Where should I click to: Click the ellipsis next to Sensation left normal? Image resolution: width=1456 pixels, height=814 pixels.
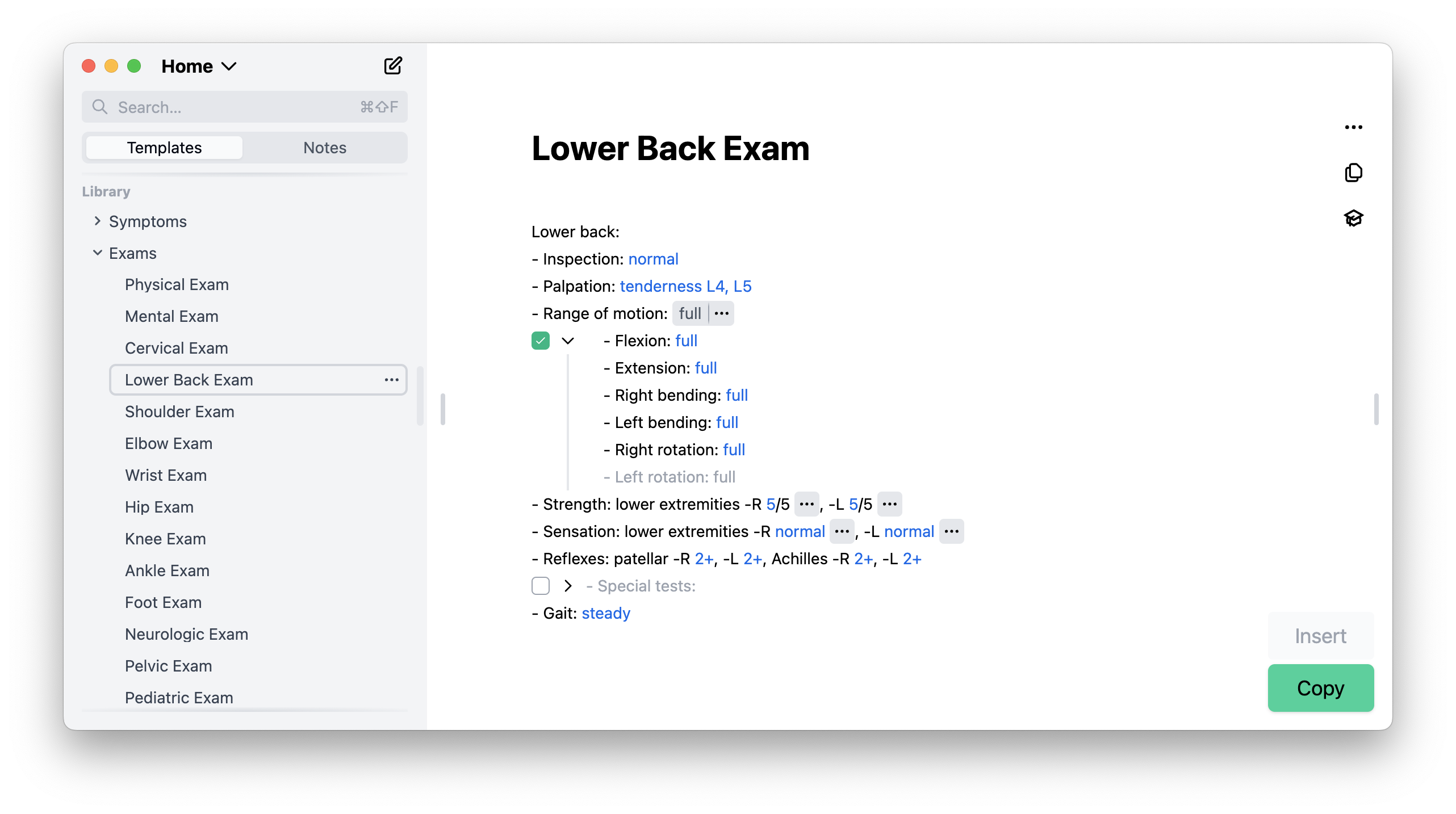pyautogui.click(x=951, y=531)
